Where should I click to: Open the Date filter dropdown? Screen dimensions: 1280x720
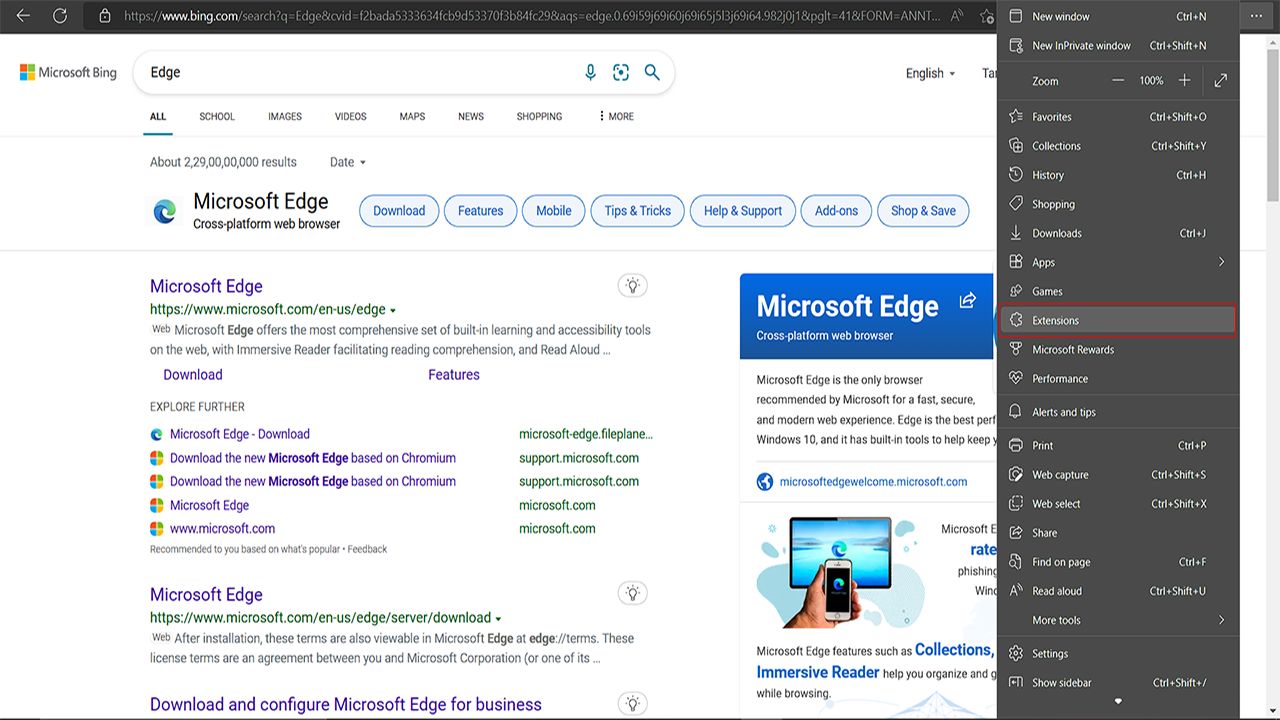click(348, 162)
